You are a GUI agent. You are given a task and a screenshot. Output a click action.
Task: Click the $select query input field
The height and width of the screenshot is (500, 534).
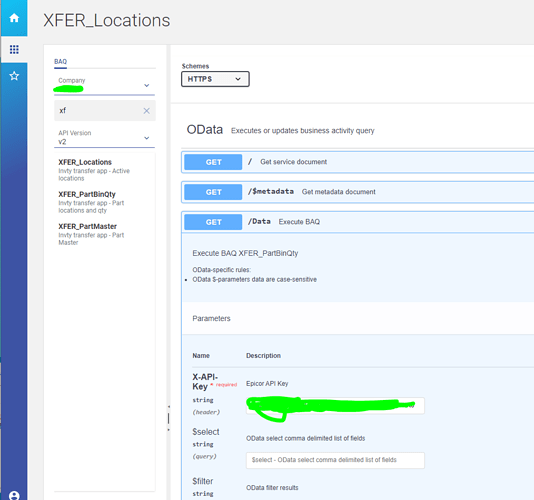tap(335, 460)
